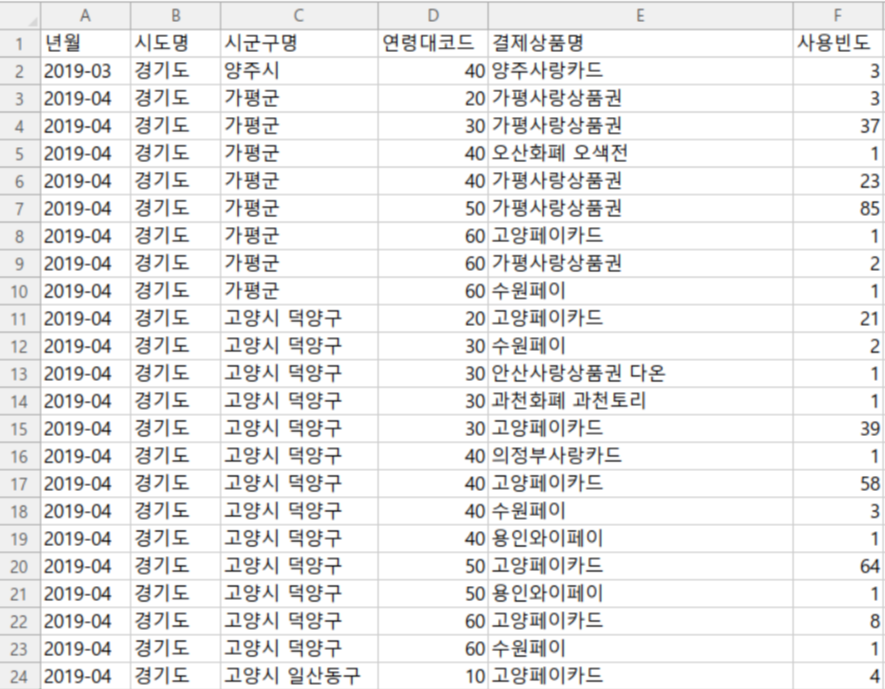Select 용인와이페이 in row 19

pyautogui.click(x=640, y=539)
